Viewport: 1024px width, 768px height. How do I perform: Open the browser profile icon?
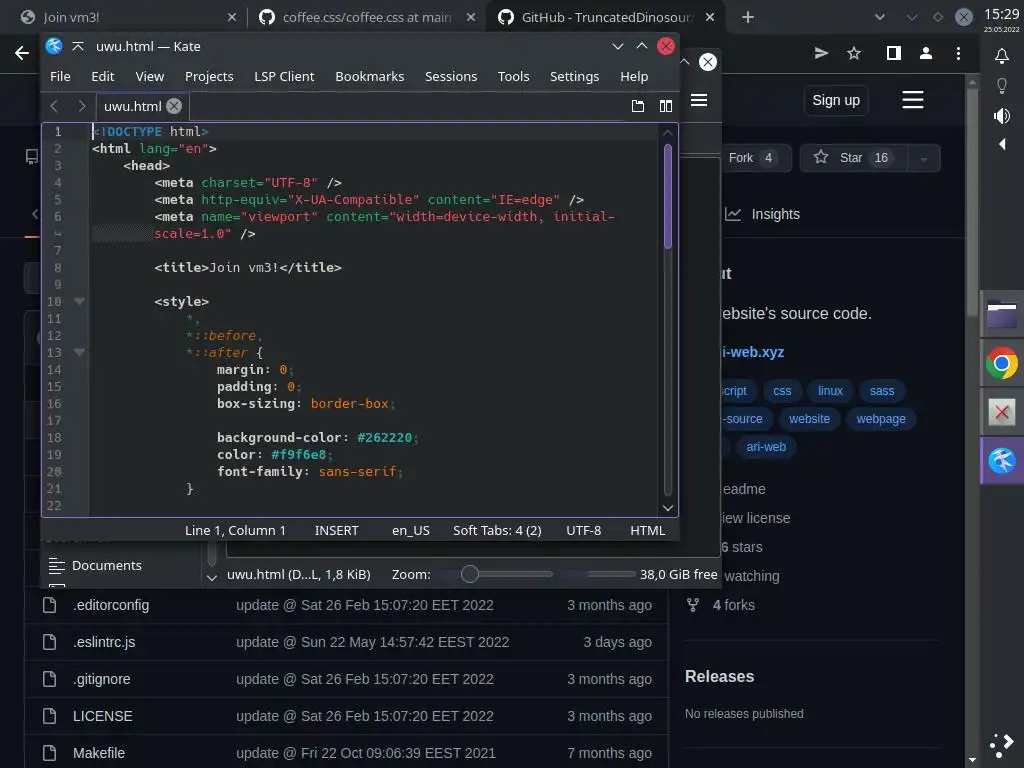(925, 54)
